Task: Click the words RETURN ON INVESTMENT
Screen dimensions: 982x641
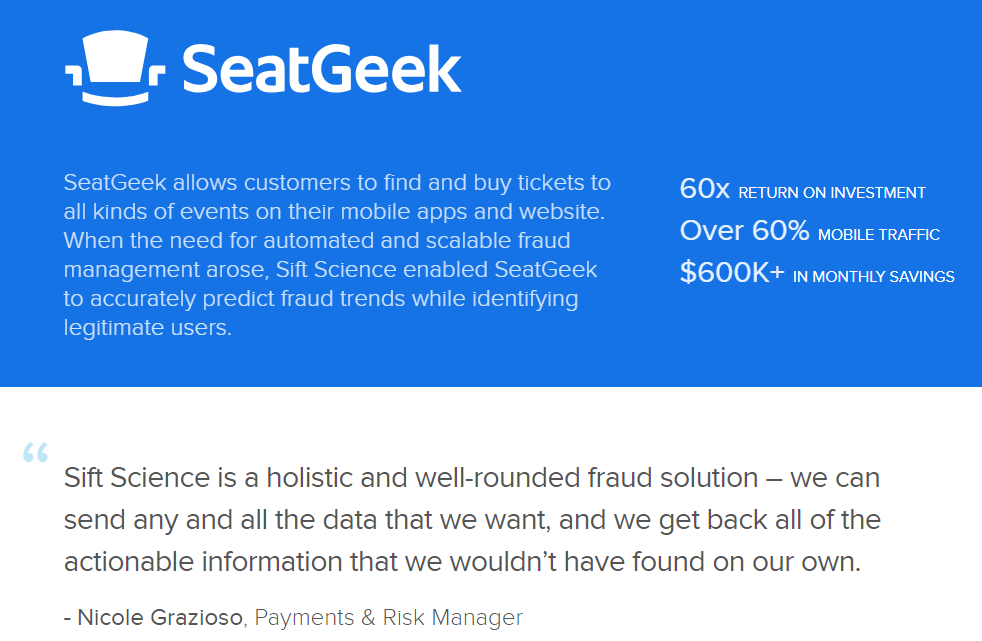Action: coord(832,193)
